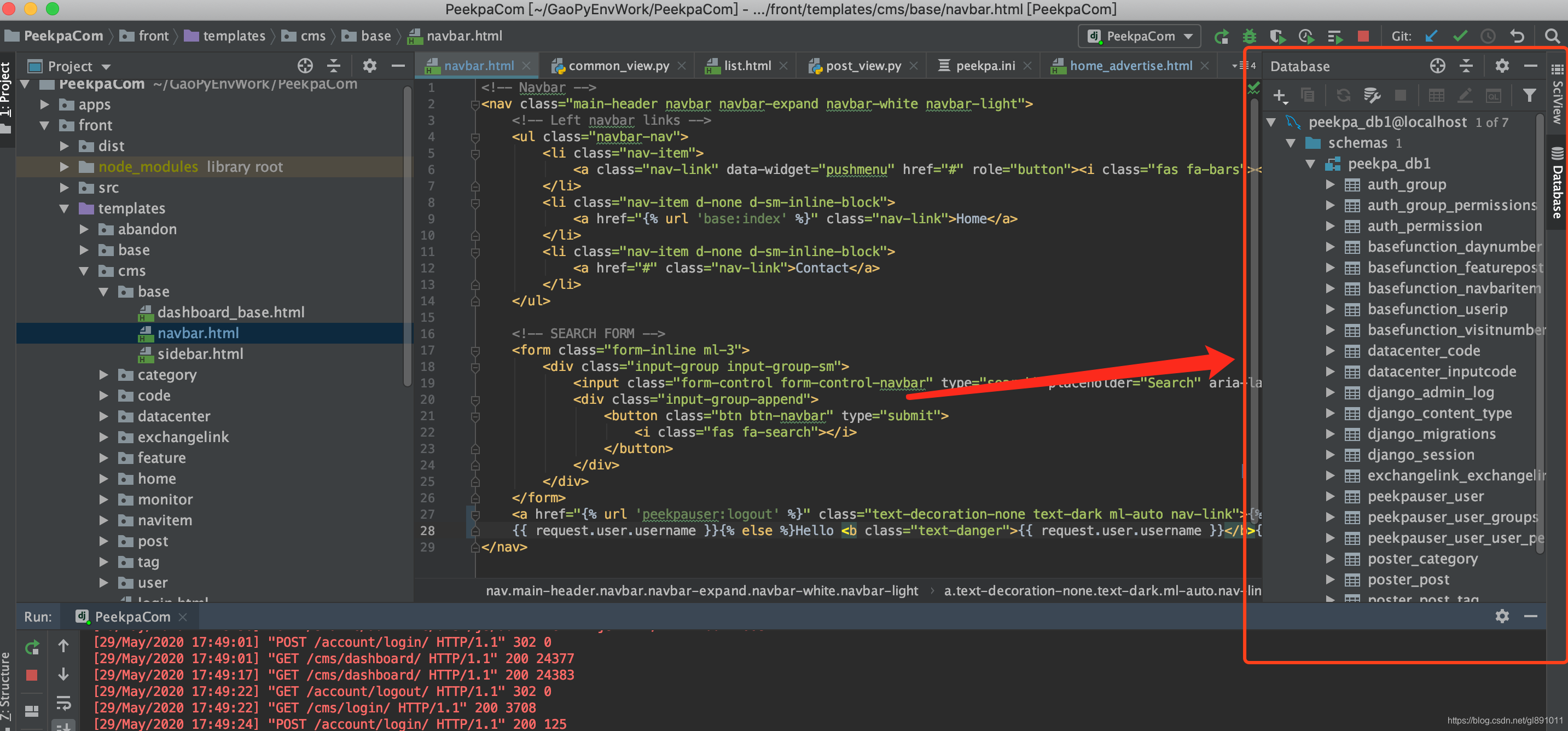
Task: Switch to the peekpa.ini editor tab
Action: click(x=984, y=66)
